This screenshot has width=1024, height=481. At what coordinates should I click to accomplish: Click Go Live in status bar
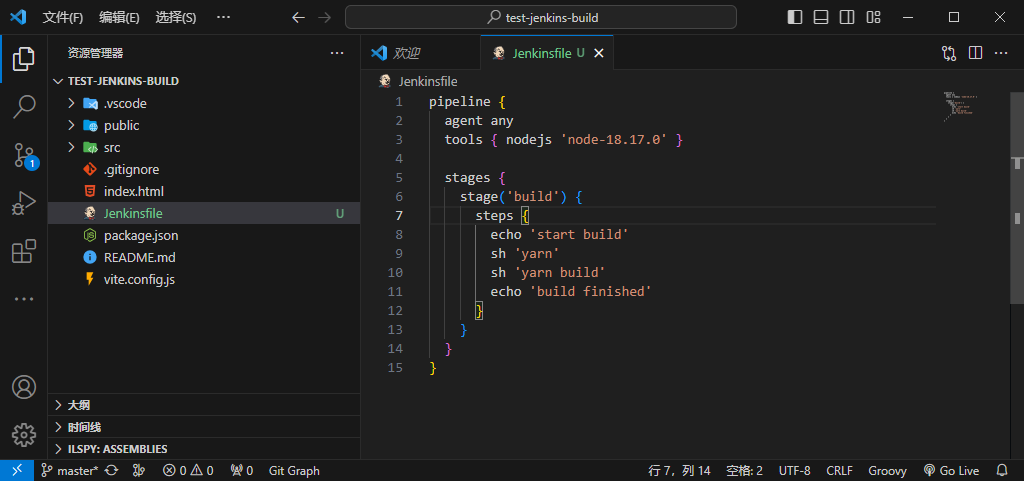coord(952,471)
